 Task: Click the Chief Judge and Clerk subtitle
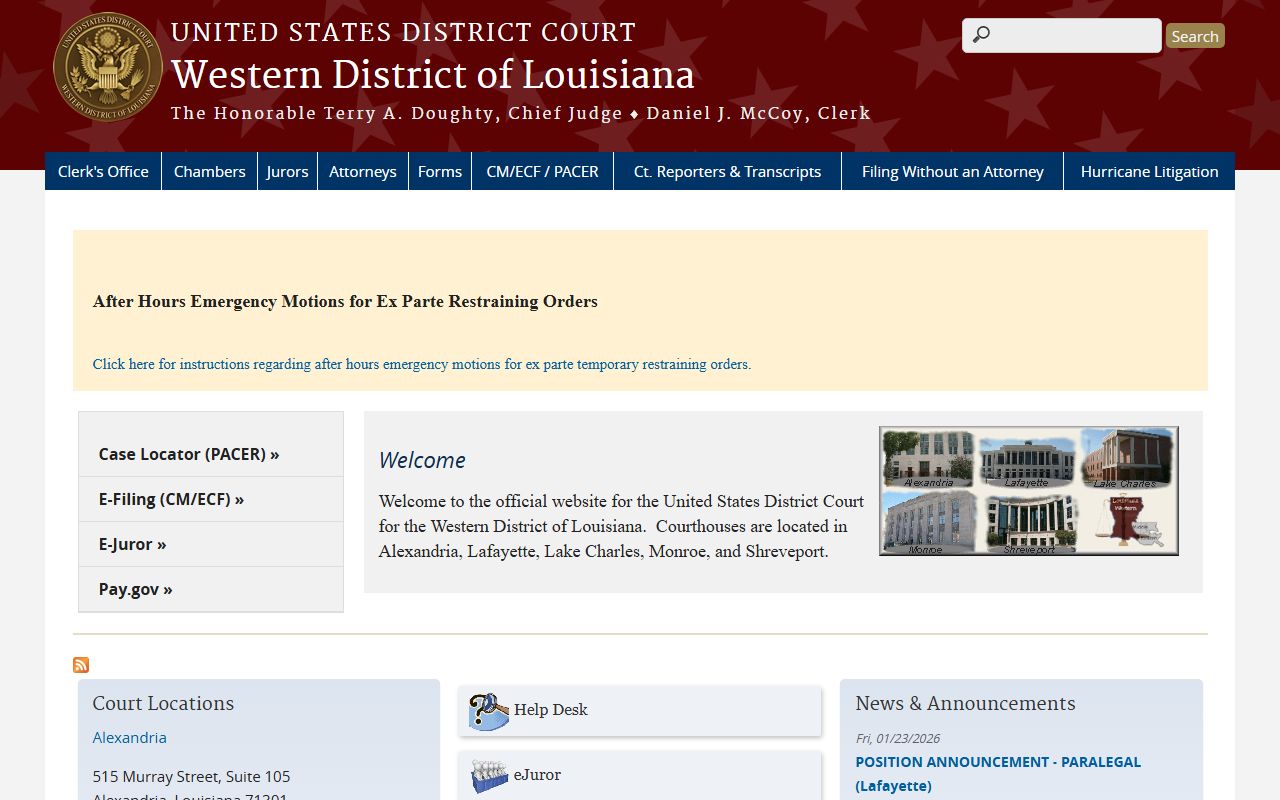[521, 113]
